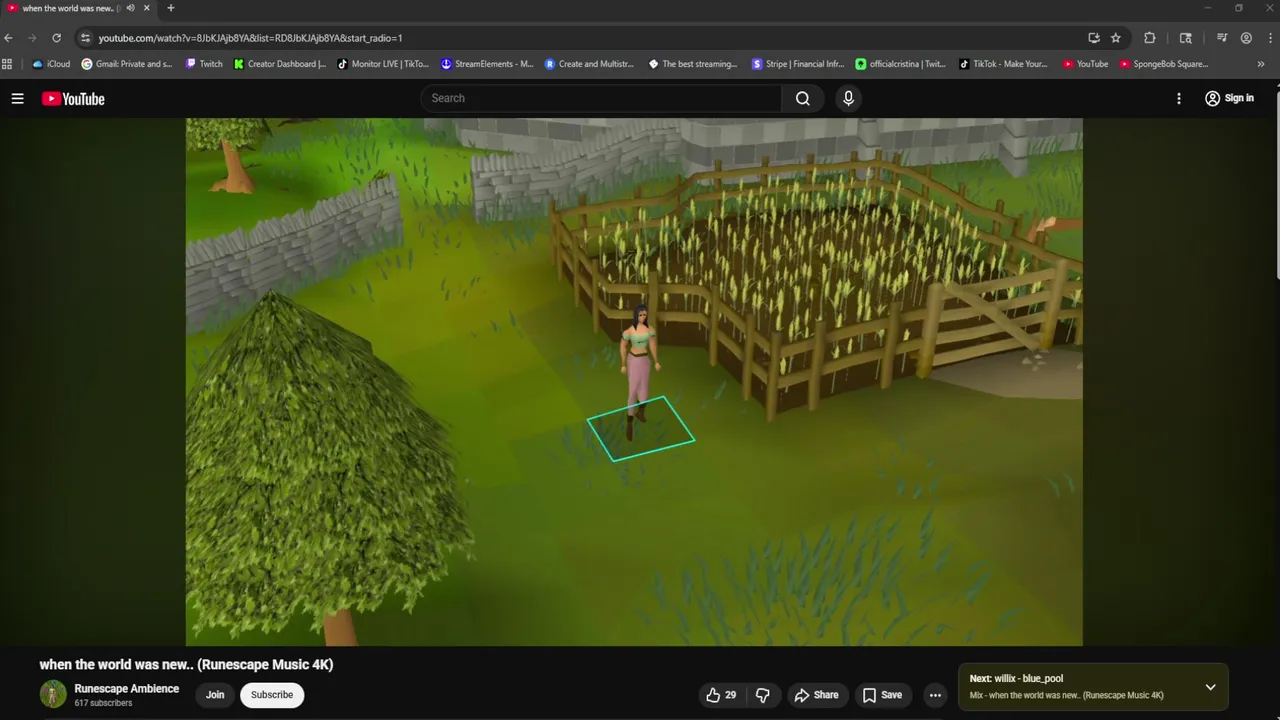Dislike the video with thumbs down
The image size is (1280, 720).
[x=763, y=695]
